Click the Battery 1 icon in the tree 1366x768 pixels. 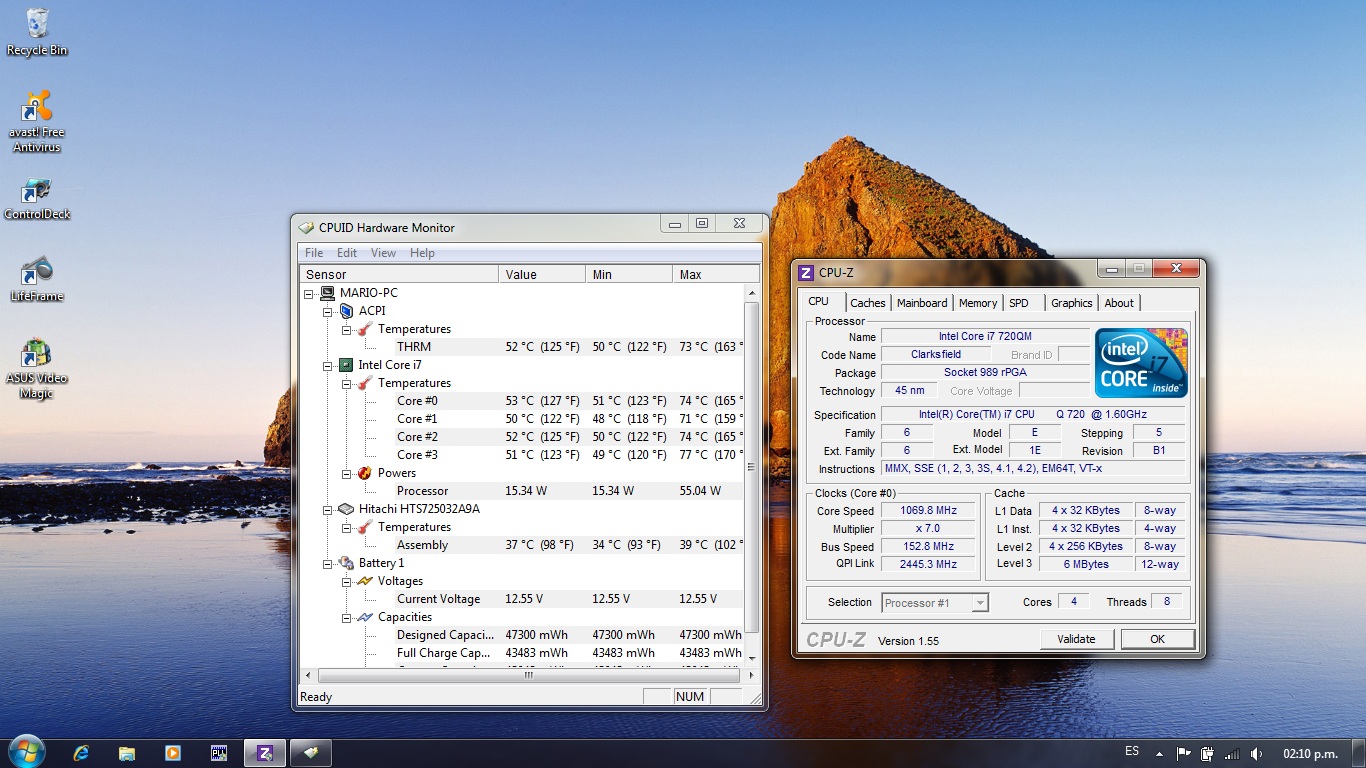(346, 563)
